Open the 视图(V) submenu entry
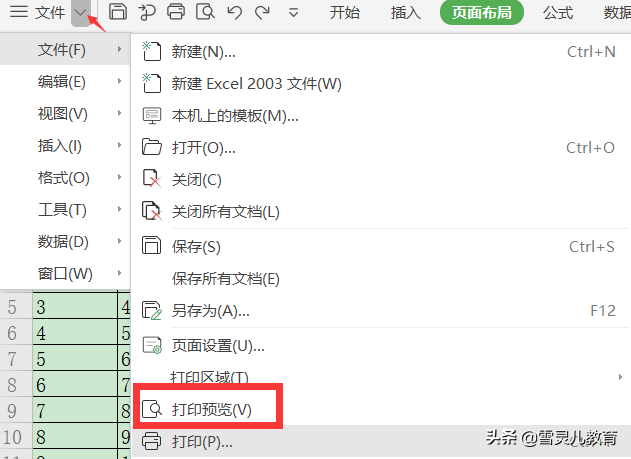 click(65, 114)
